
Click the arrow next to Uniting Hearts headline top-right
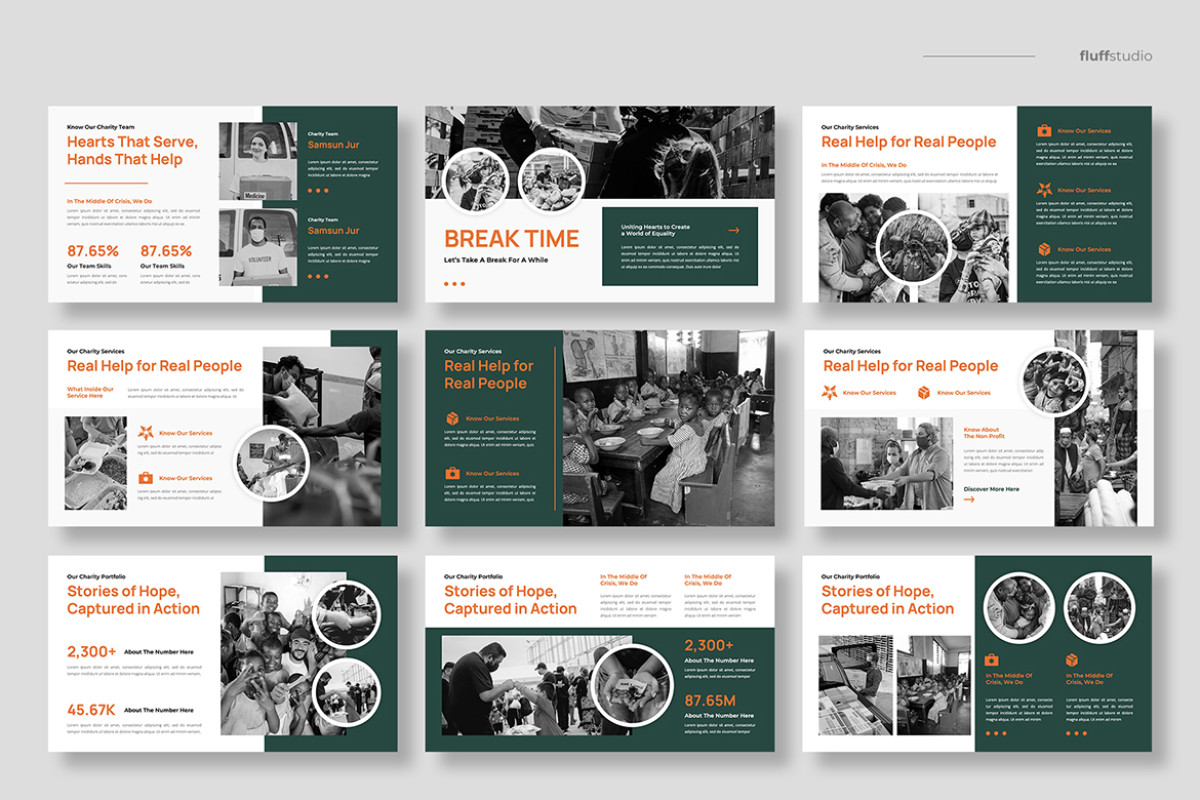[733, 229]
